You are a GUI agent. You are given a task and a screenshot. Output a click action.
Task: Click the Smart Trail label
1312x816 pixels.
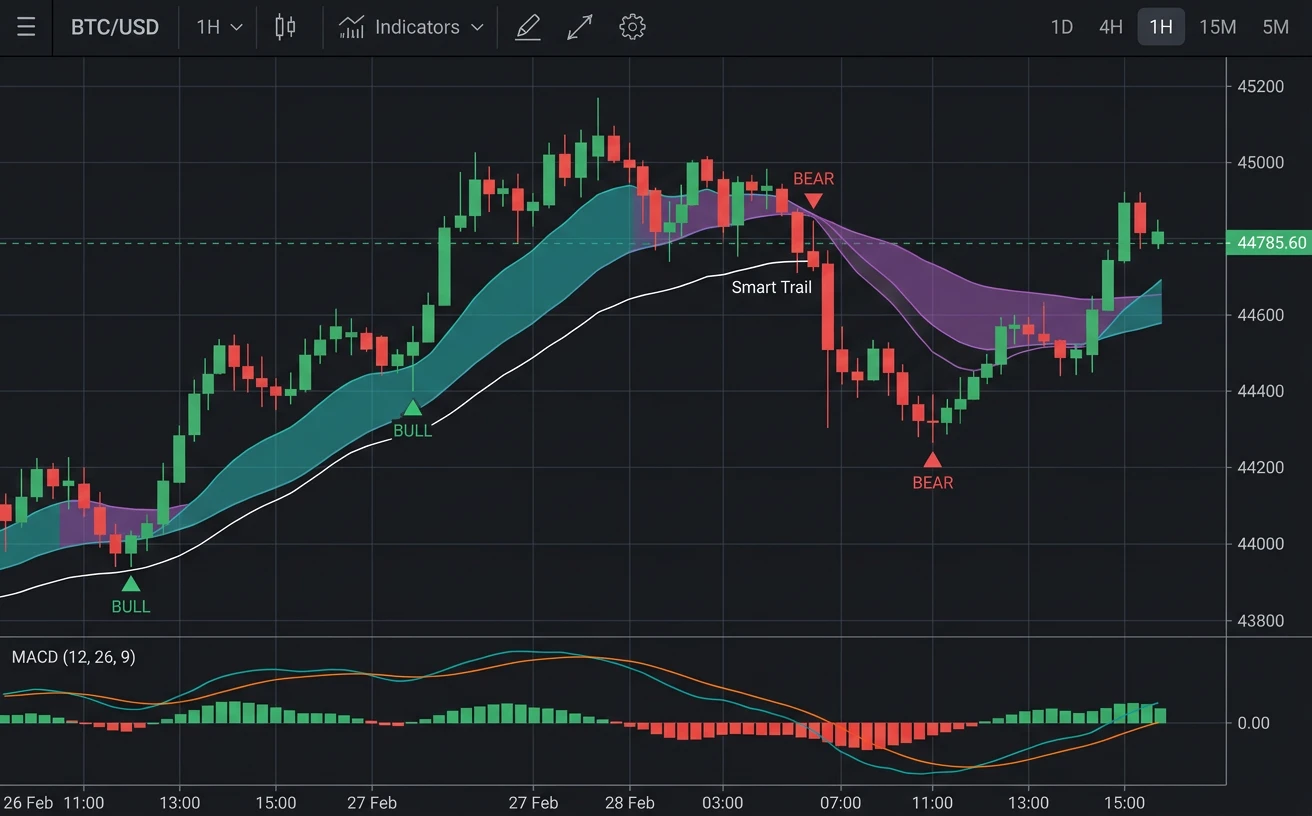[772, 288]
